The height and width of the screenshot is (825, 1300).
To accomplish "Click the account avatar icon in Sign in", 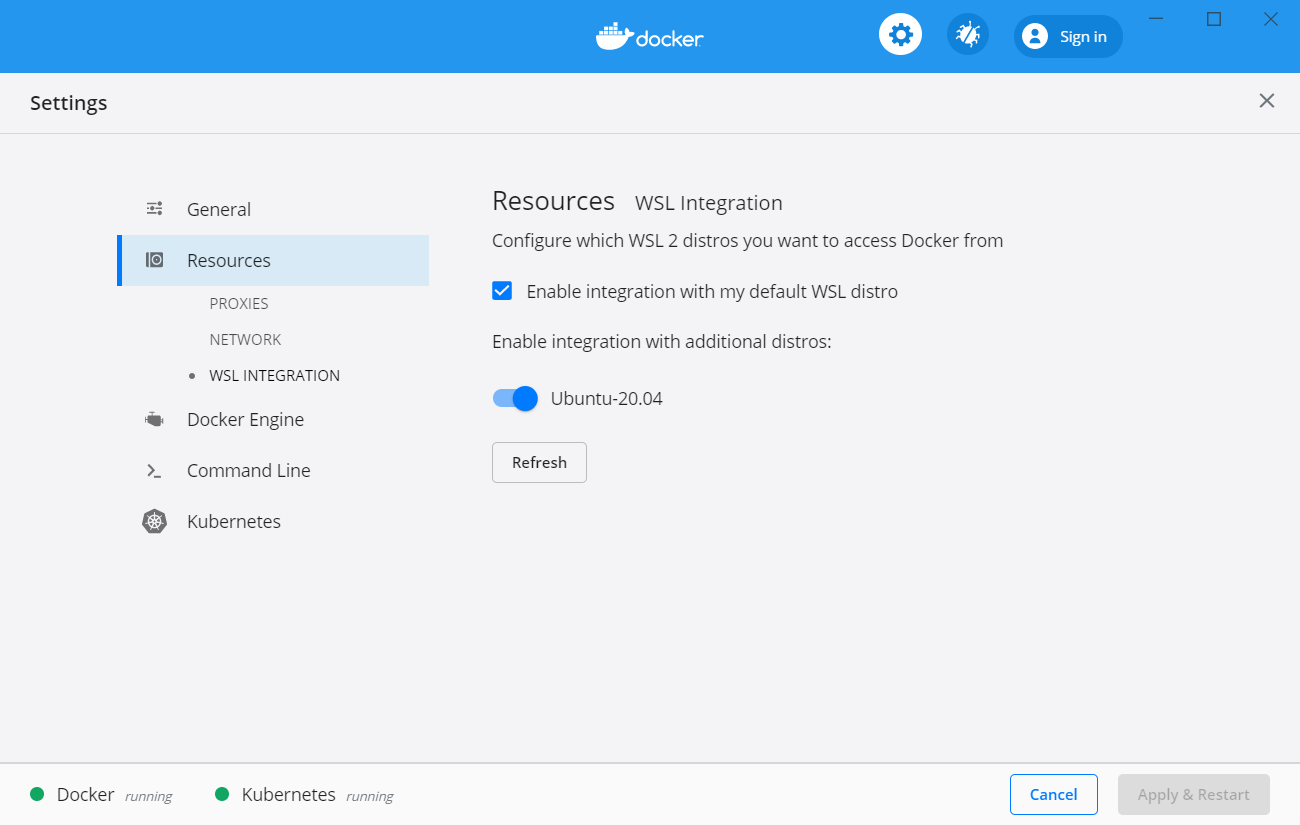I will (1035, 37).
